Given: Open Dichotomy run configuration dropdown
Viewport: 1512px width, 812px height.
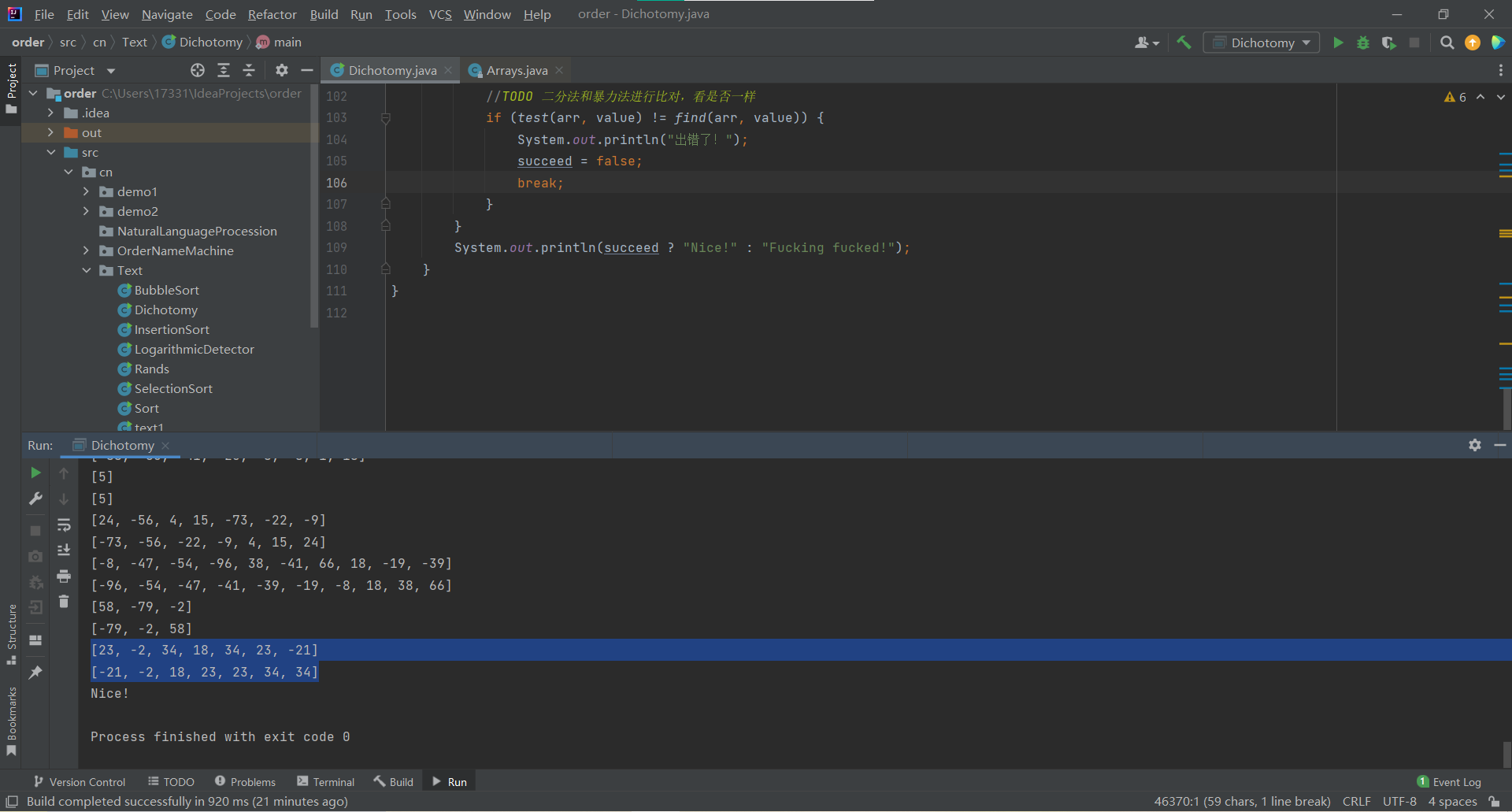Looking at the screenshot, I should pyautogui.click(x=1262, y=43).
